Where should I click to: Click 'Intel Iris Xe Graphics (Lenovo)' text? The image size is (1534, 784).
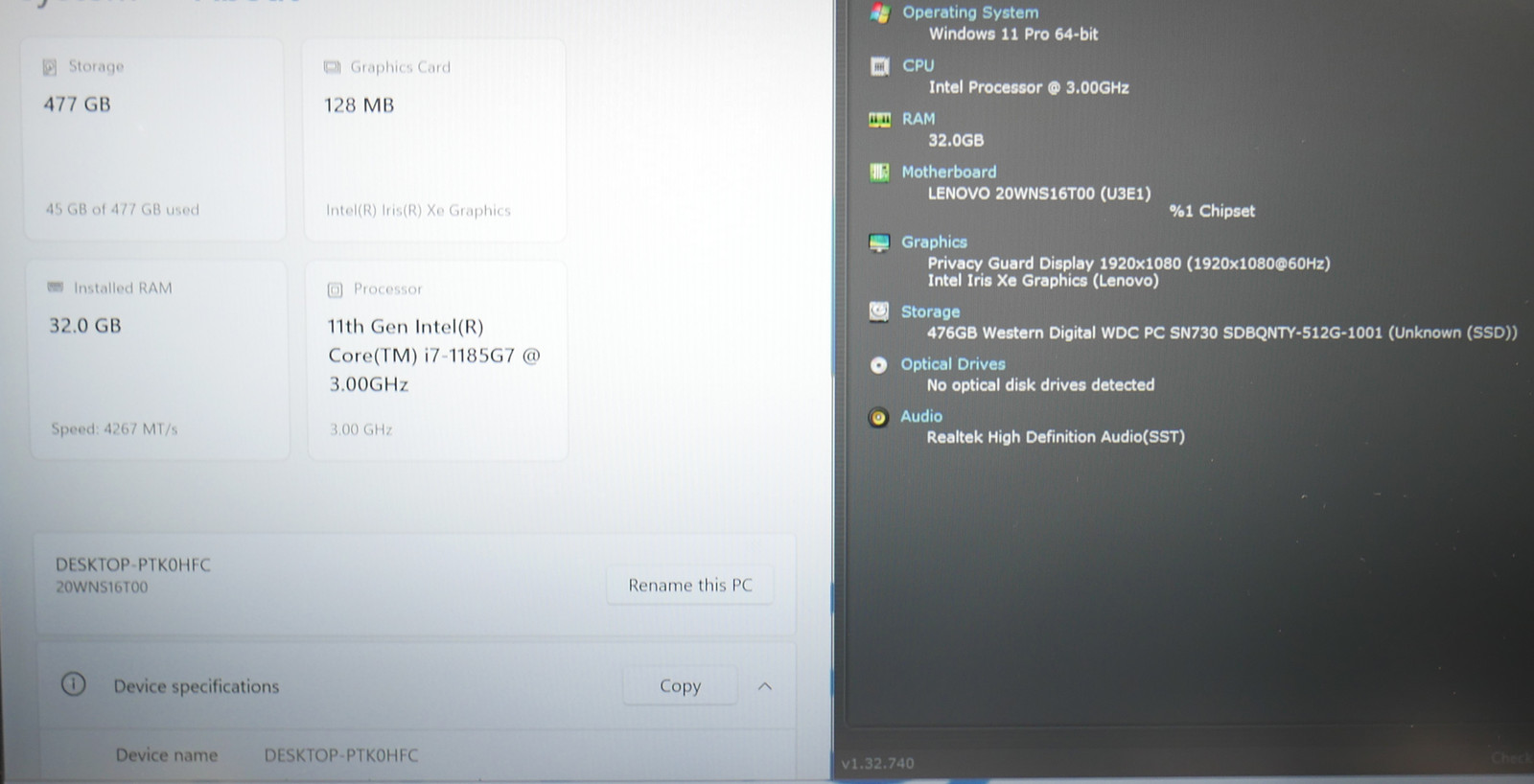(1042, 281)
